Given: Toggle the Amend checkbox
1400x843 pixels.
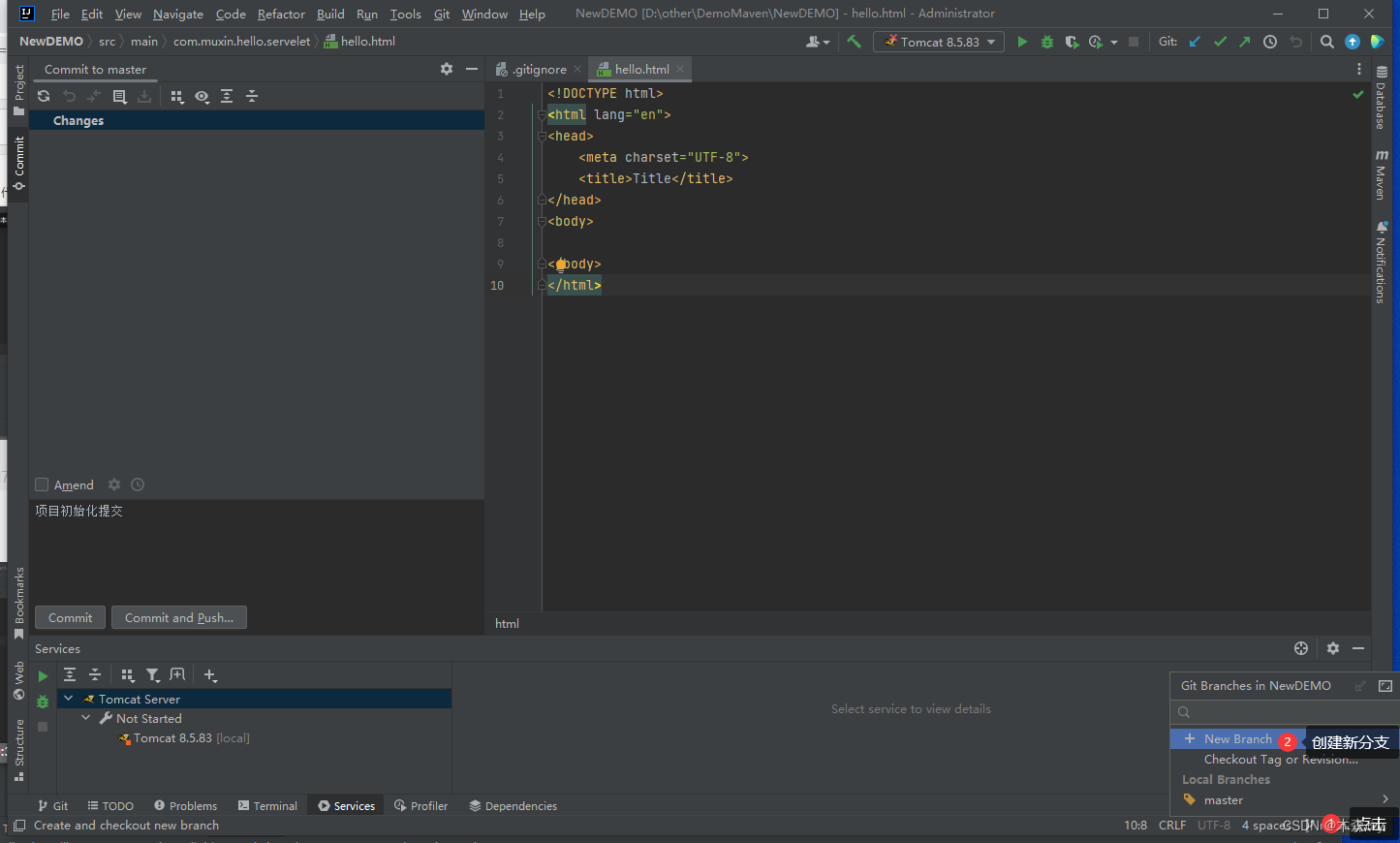Looking at the screenshot, I should click(x=42, y=484).
